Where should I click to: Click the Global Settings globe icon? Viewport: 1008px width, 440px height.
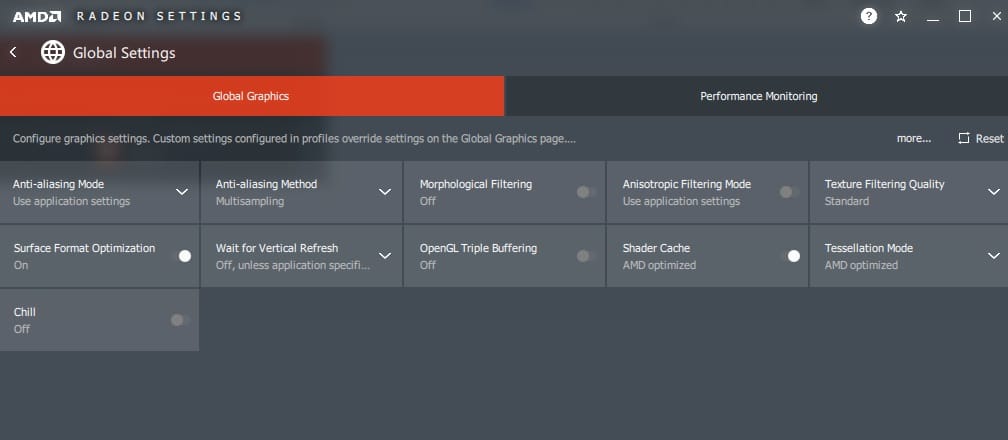52,53
